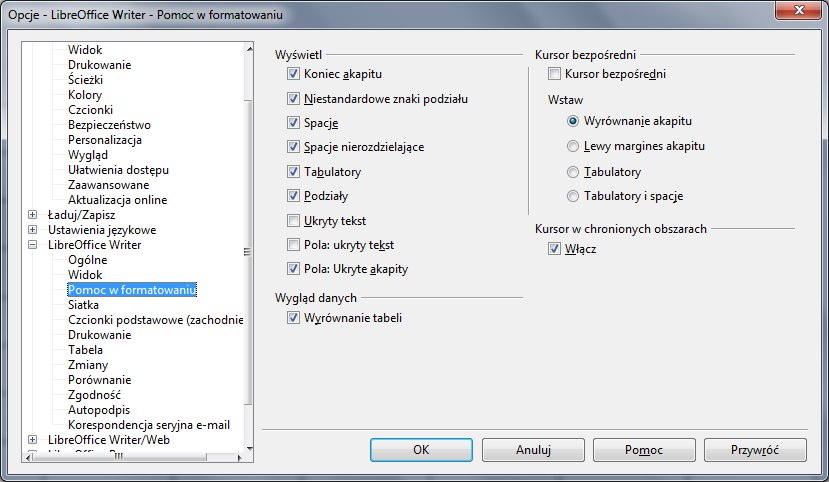Click the Anuluj button
The width and height of the screenshot is (829, 482).
(533, 450)
